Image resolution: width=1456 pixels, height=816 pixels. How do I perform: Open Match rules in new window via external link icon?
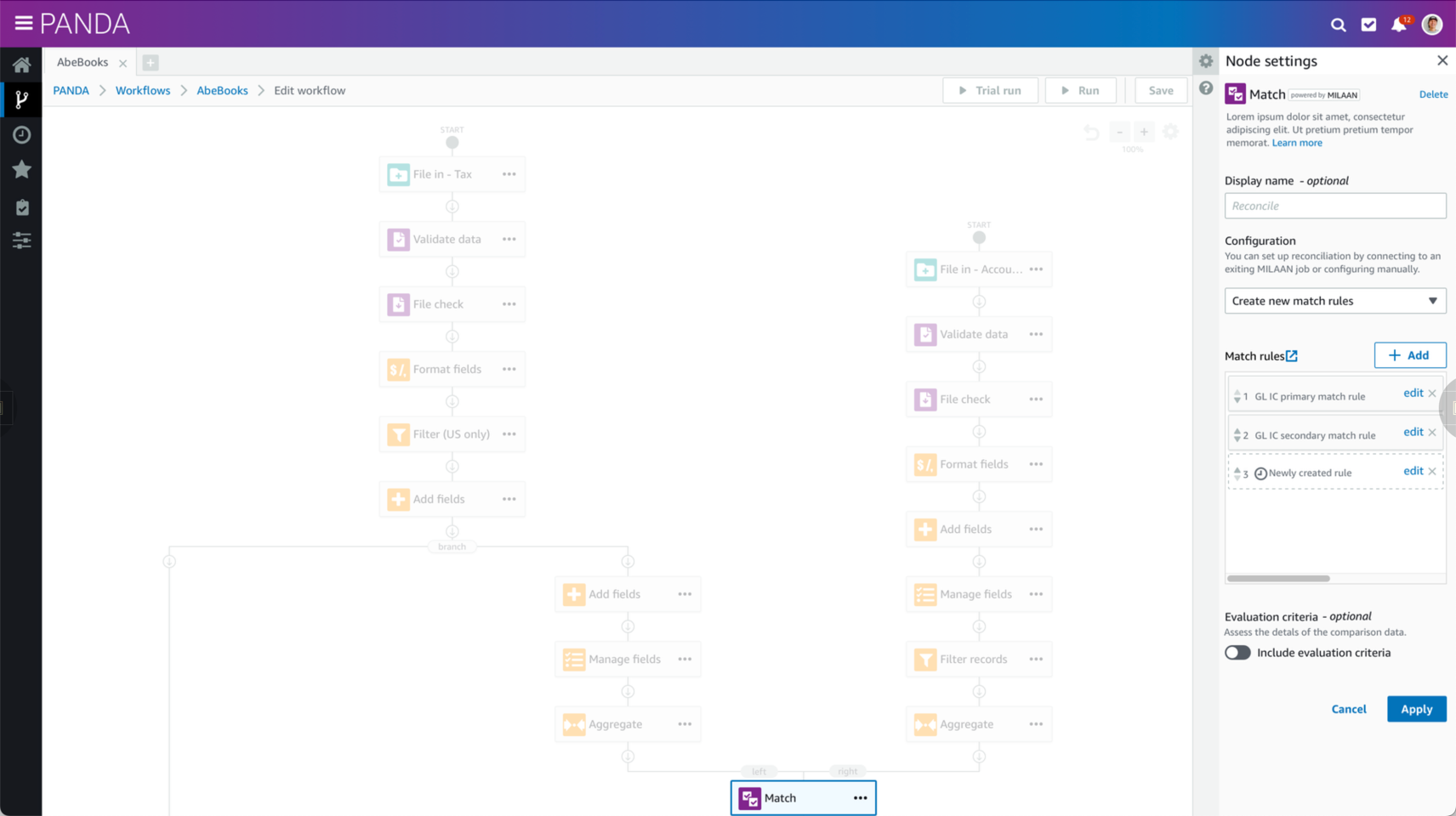(1293, 354)
